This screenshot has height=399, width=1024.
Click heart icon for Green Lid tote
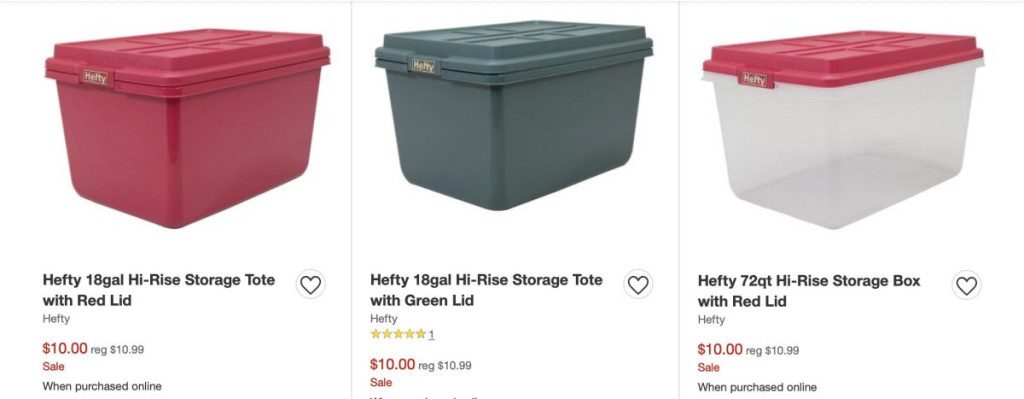tap(638, 285)
